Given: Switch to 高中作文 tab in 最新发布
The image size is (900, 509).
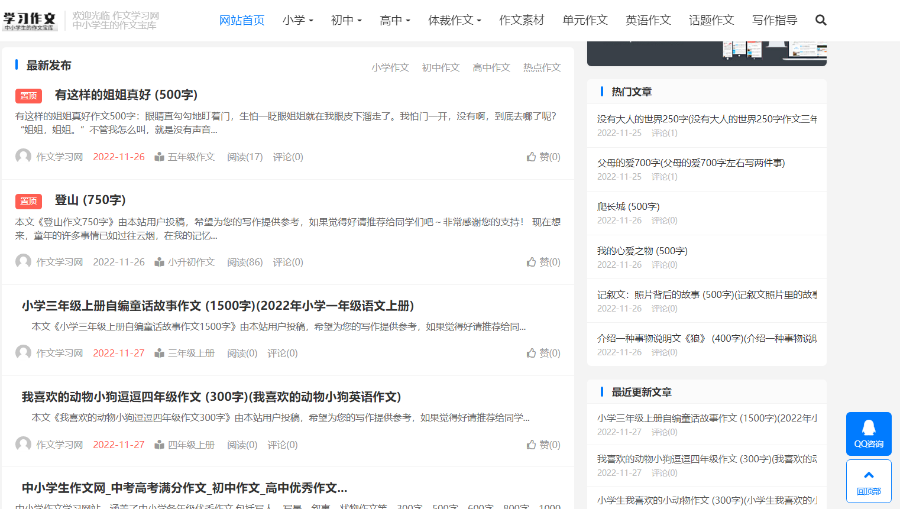Looking at the screenshot, I should (491, 68).
